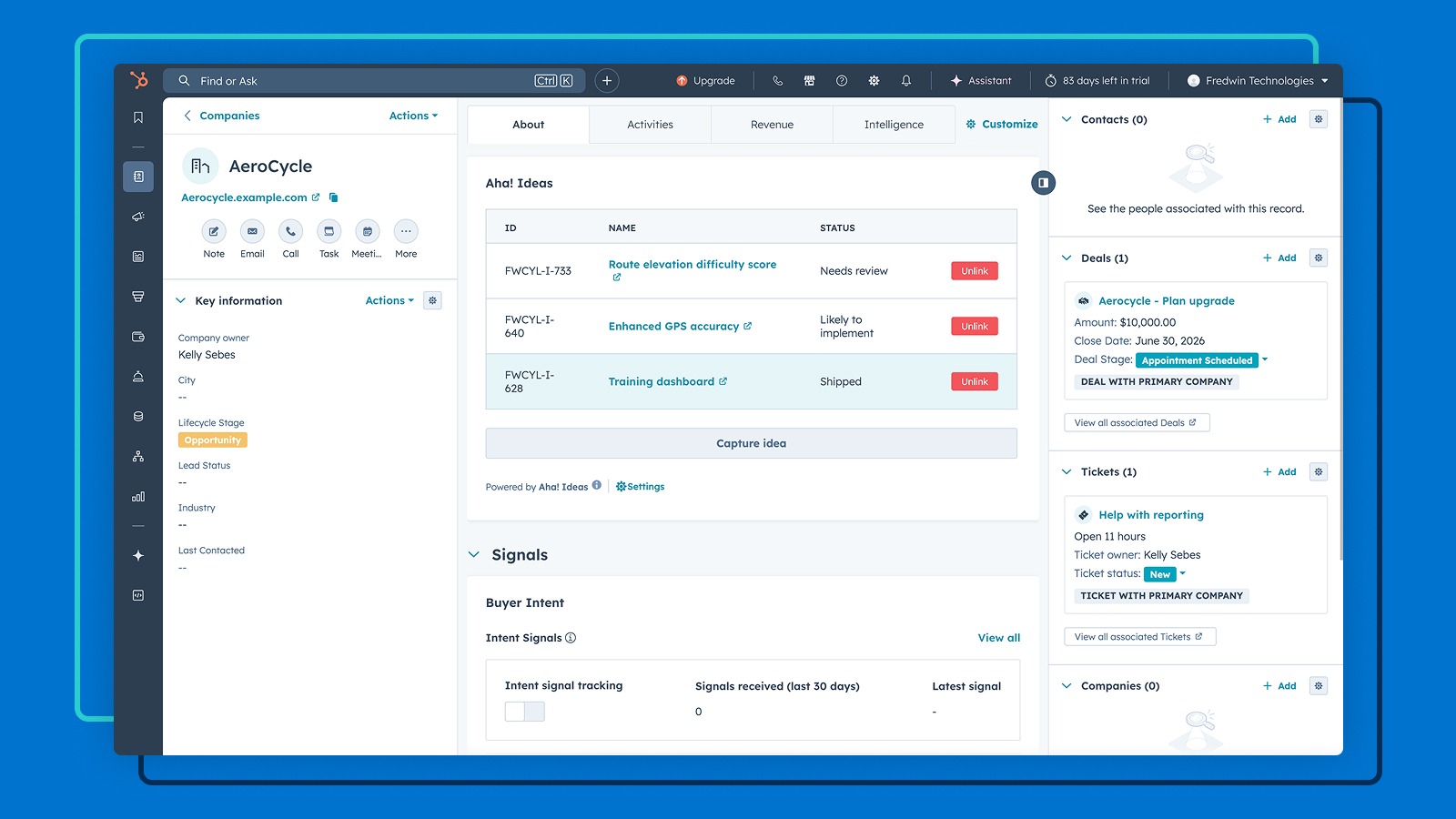
Task: Collapse the Companies (0) card
Action: pyautogui.click(x=1067, y=685)
